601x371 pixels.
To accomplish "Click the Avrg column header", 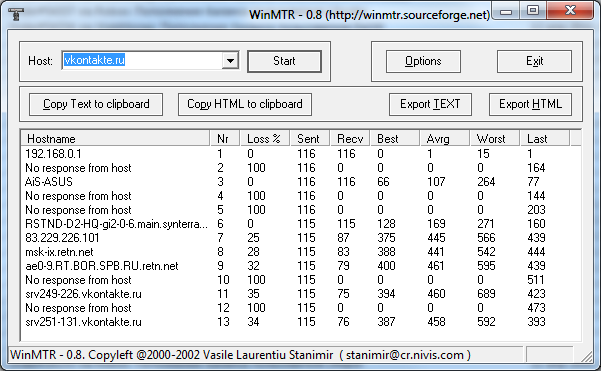I will point(445,138).
